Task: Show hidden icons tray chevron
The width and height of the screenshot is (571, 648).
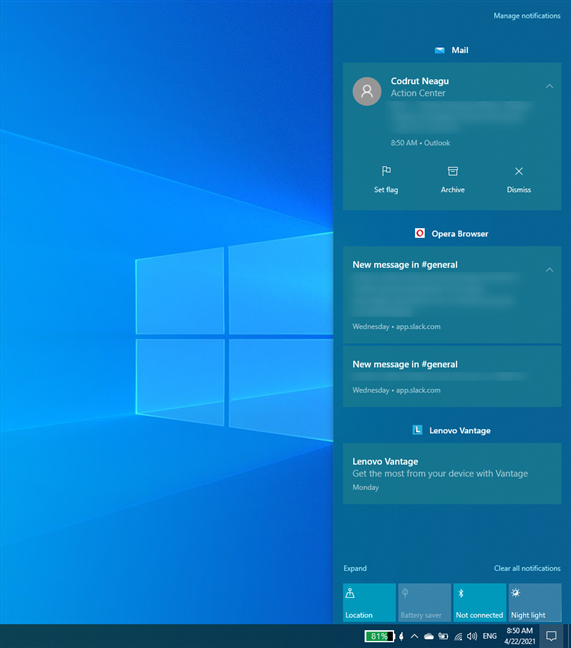Action: pyautogui.click(x=414, y=636)
